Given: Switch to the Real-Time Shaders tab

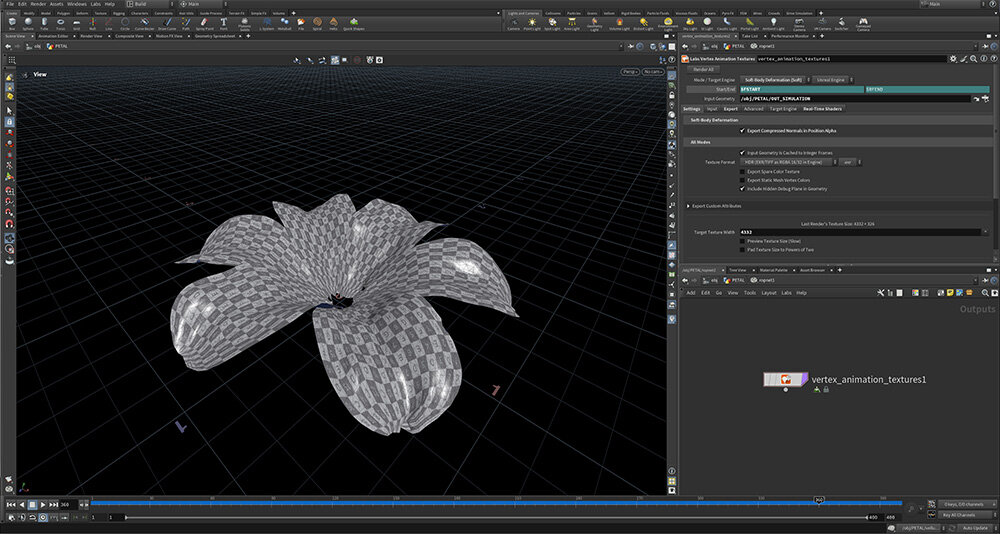Looking at the screenshot, I should coord(822,108).
